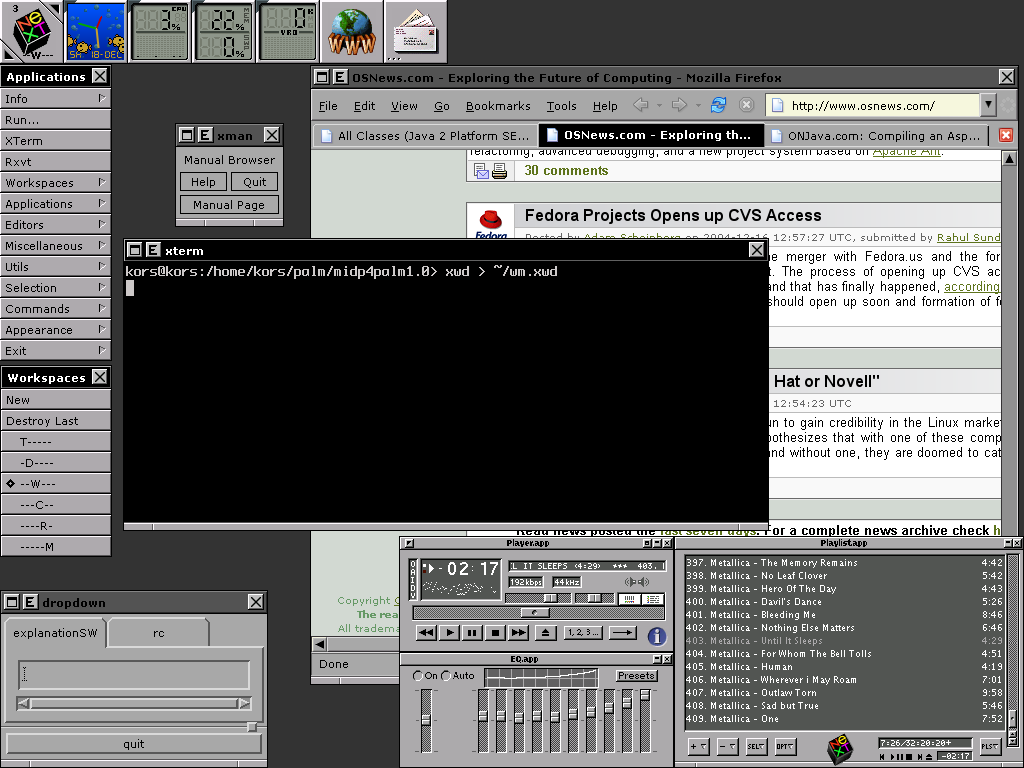The width and height of the screenshot is (1024, 768).
Task: Open the remove (-) menu in Playlist.app
Action: (727, 746)
